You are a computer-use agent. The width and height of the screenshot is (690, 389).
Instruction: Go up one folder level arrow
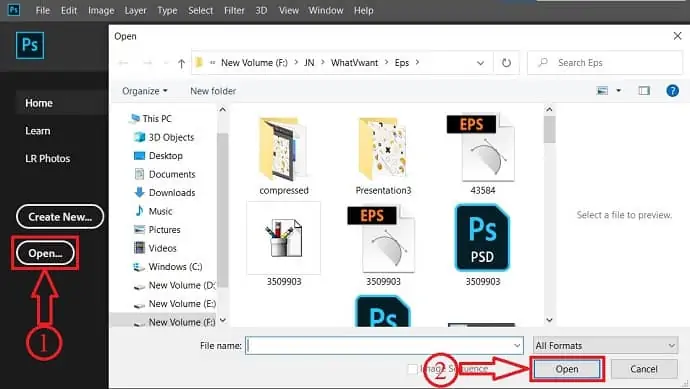click(181, 63)
